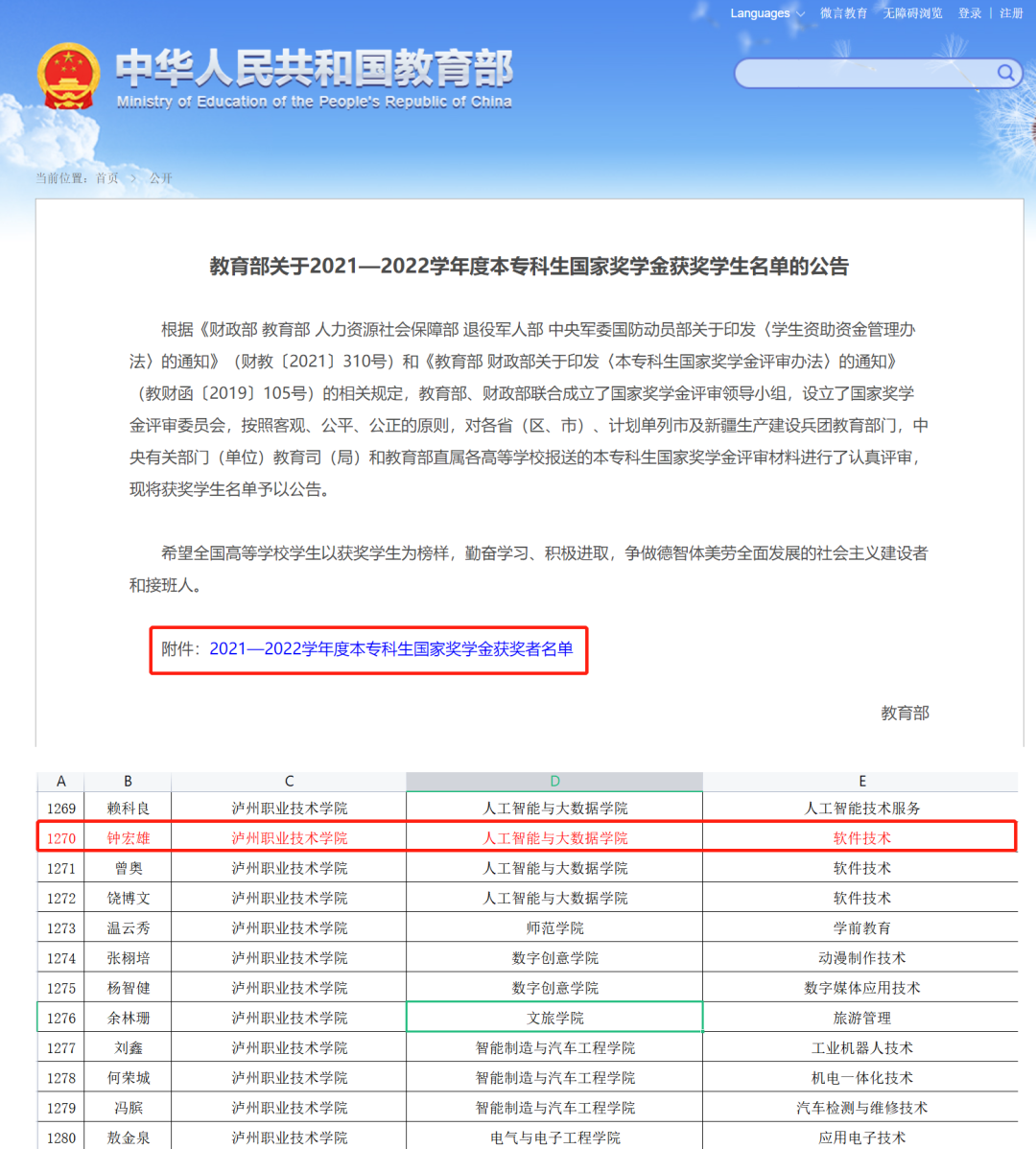Viewport: 1036px width, 1149px height.
Task: Select the cell 人工智能技术服务
Action: (x=861, y=808)
